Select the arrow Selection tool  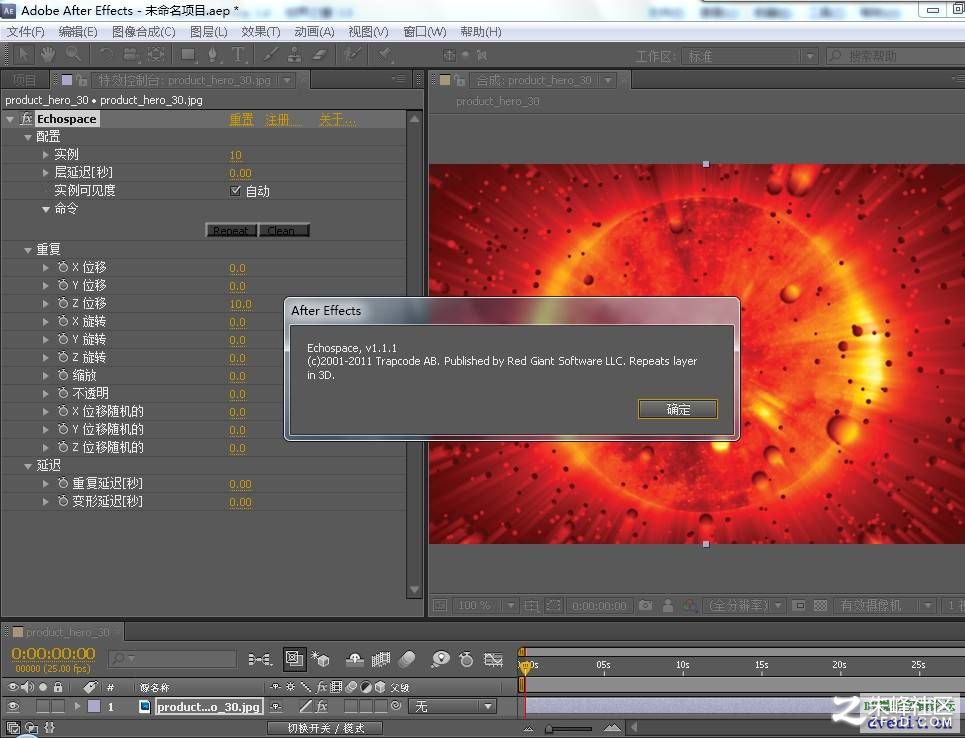[23, 55]
